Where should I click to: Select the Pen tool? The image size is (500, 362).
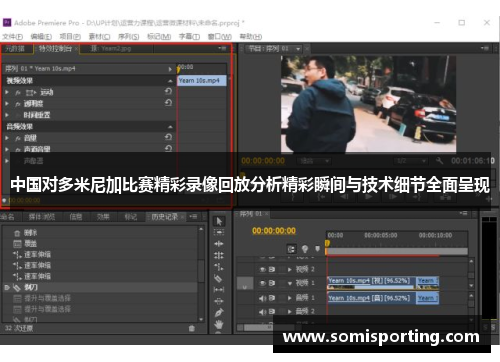point(219,312)
